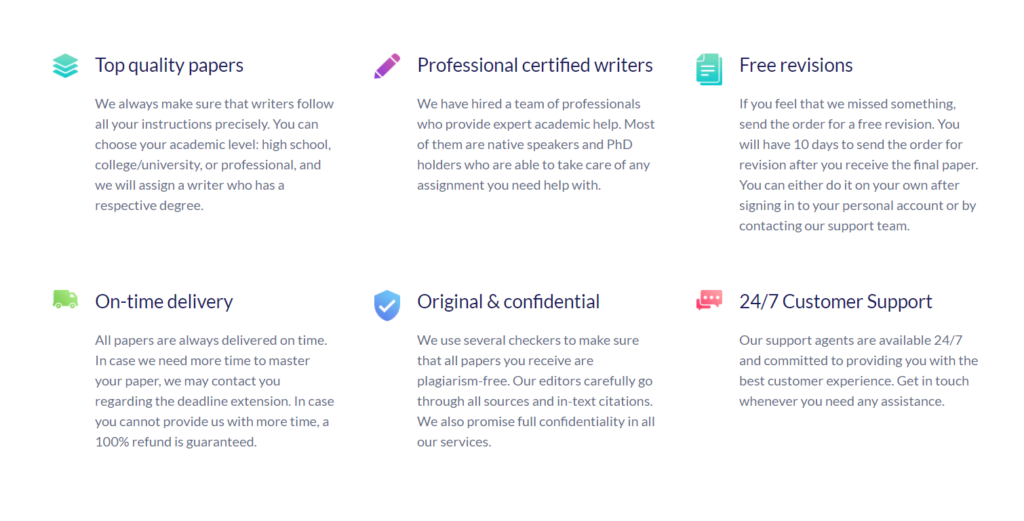
Task: Select the Original & confidential heading
Action: click(x=508, y=302)
